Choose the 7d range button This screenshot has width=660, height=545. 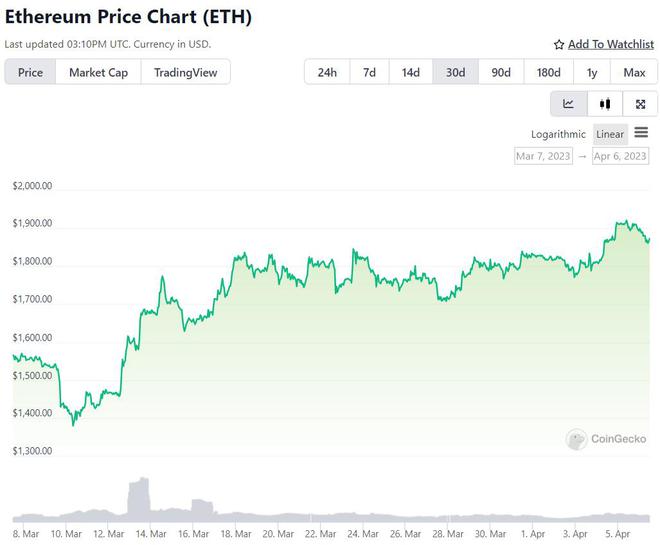369,72
